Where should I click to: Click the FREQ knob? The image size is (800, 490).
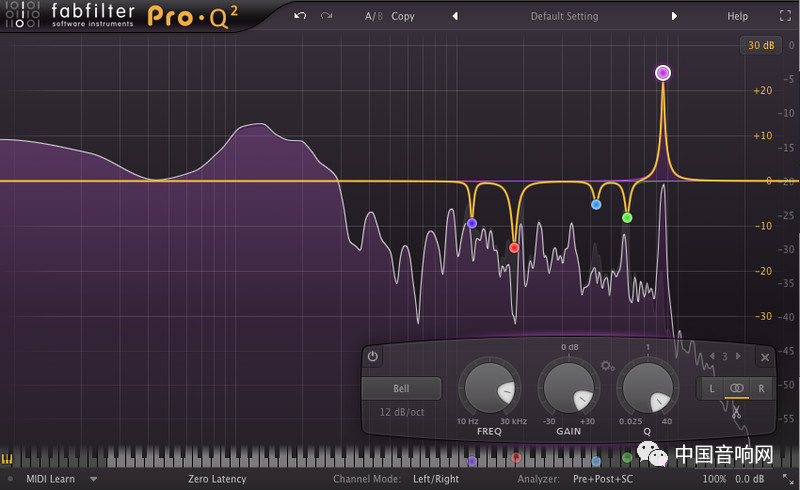pos(490,389)
